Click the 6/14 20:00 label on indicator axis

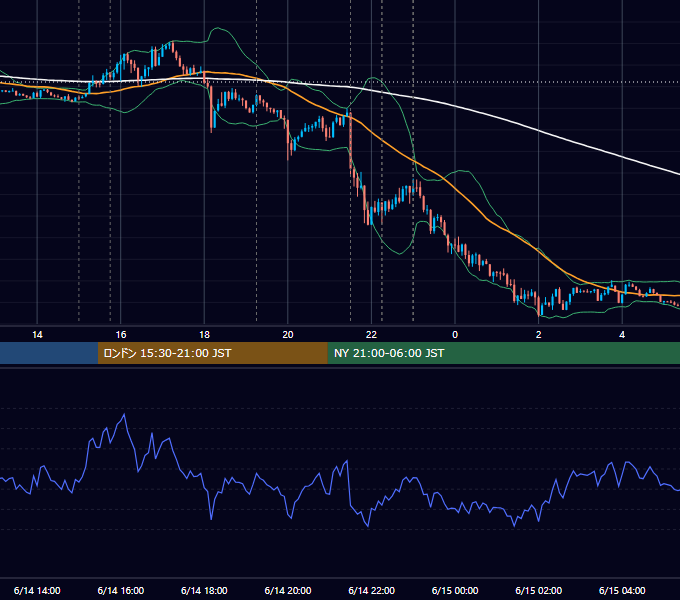(x=288, y=590)
